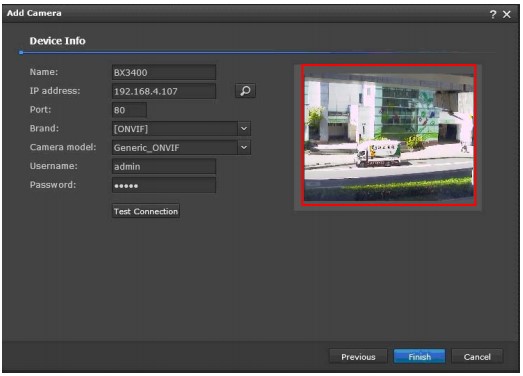Open the help question mark icon
The width and height of the screenshot is (523, 376).
(x=493, y=14)
